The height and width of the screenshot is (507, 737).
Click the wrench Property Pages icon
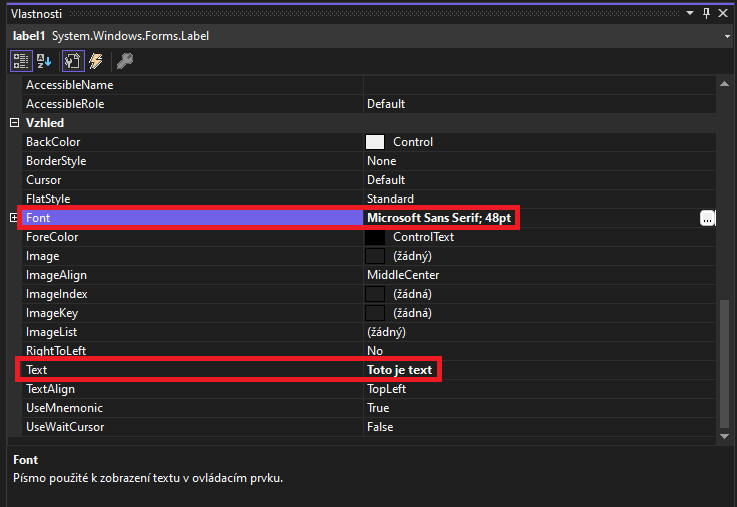click(125, 61)
